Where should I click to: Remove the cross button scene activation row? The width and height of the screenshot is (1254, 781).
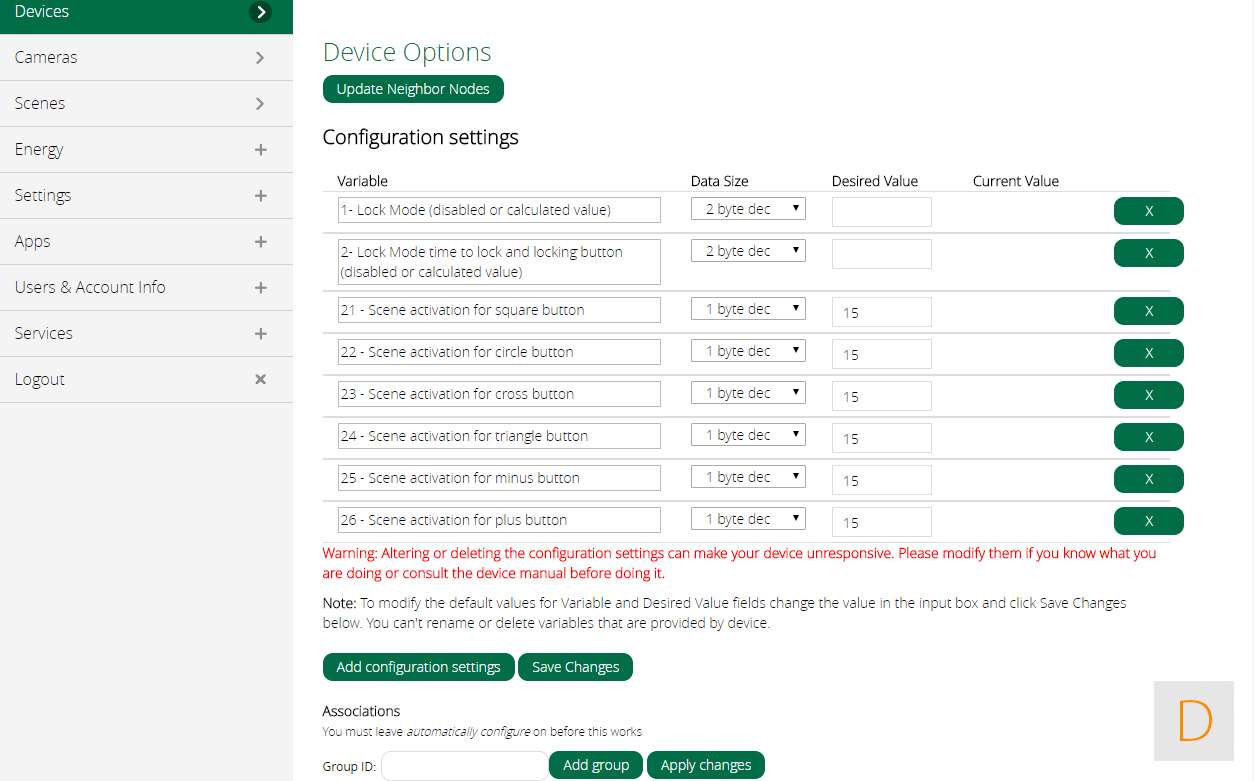click(1148, 395)
